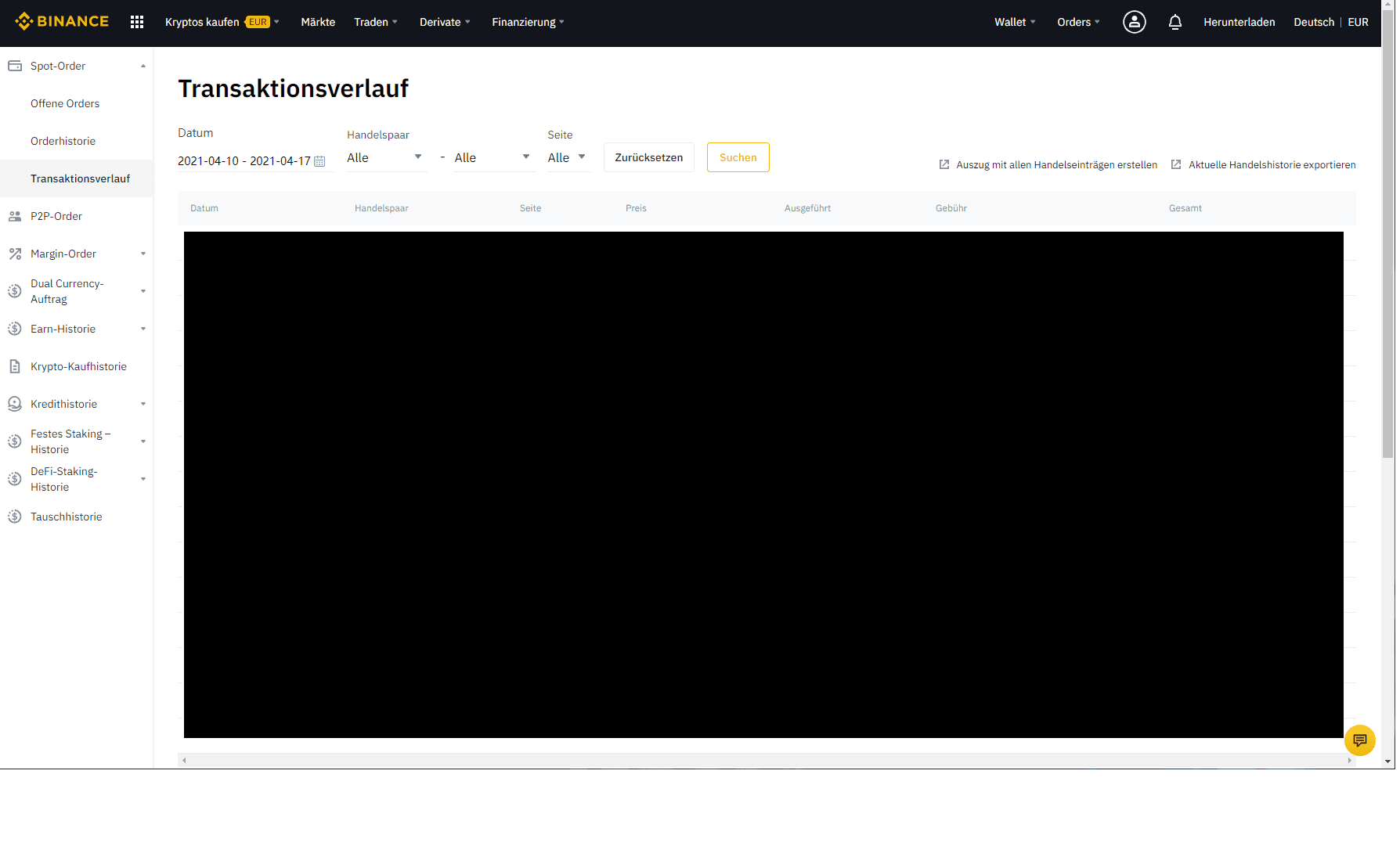Viewport: 1400px width, 857px height.
Task: Open the calendar icon in date field
Action: (319, 161)
